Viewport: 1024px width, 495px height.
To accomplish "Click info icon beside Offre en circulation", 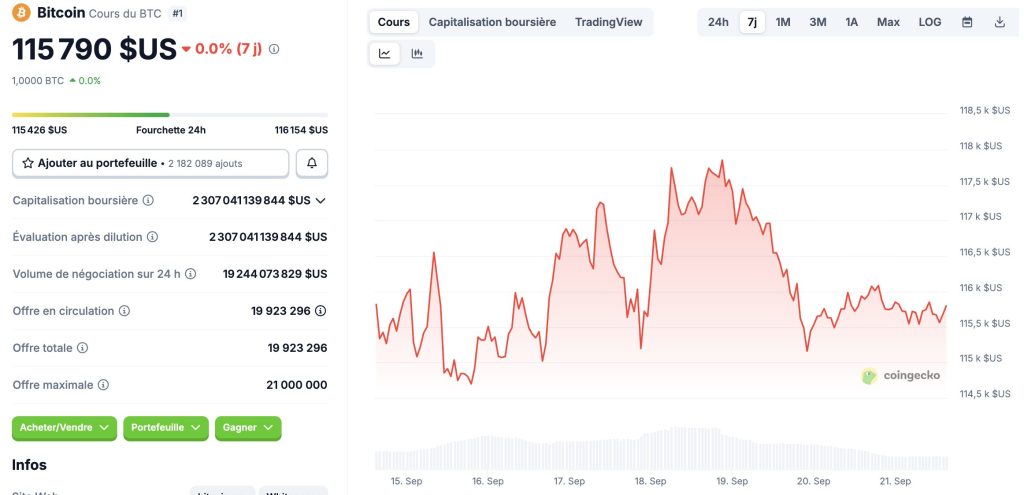I will coord(124,311).
